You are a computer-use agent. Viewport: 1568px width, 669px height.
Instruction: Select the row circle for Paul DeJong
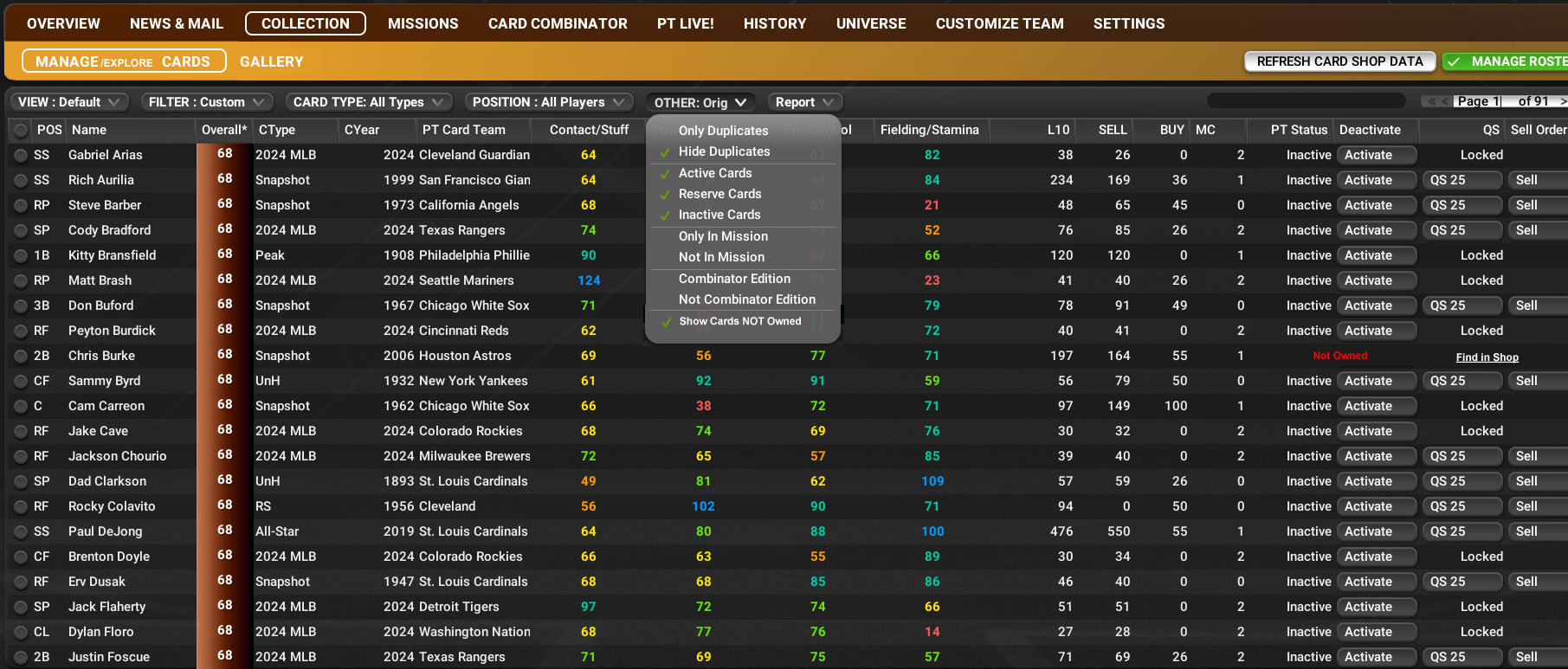click(x=20, y=532)
